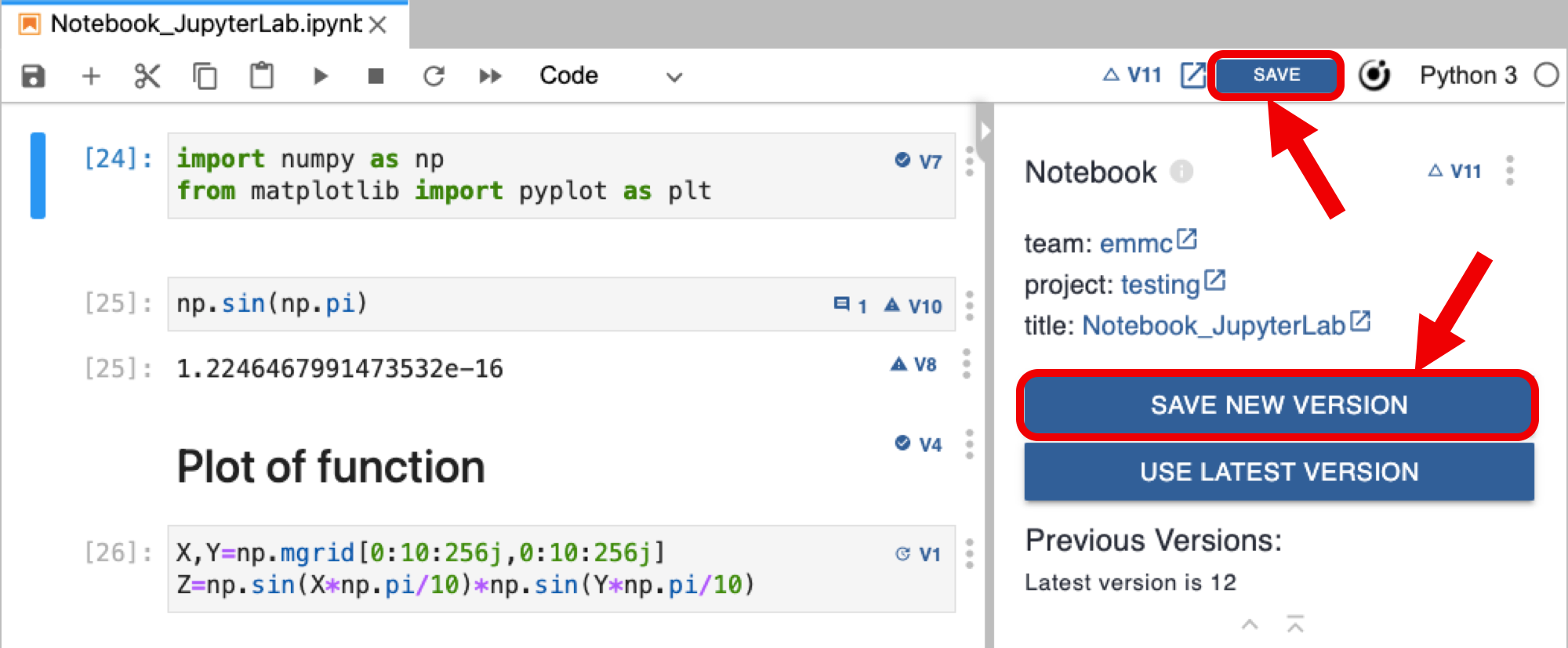The width and height of the screenshot is (1568, 648).
Task: Click SAVE NEW VERSION button
Action: pyautogui.click(x=1279, y=405)
